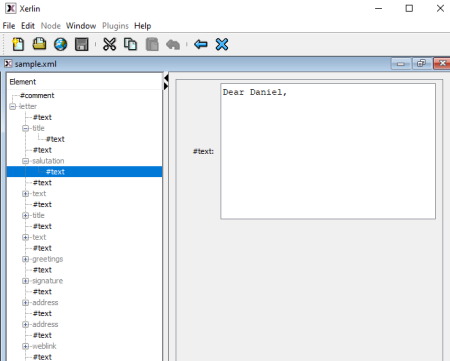Open the Help menu
The width and height of the screenshot is (450, 361).
click(x=143, y=26)
